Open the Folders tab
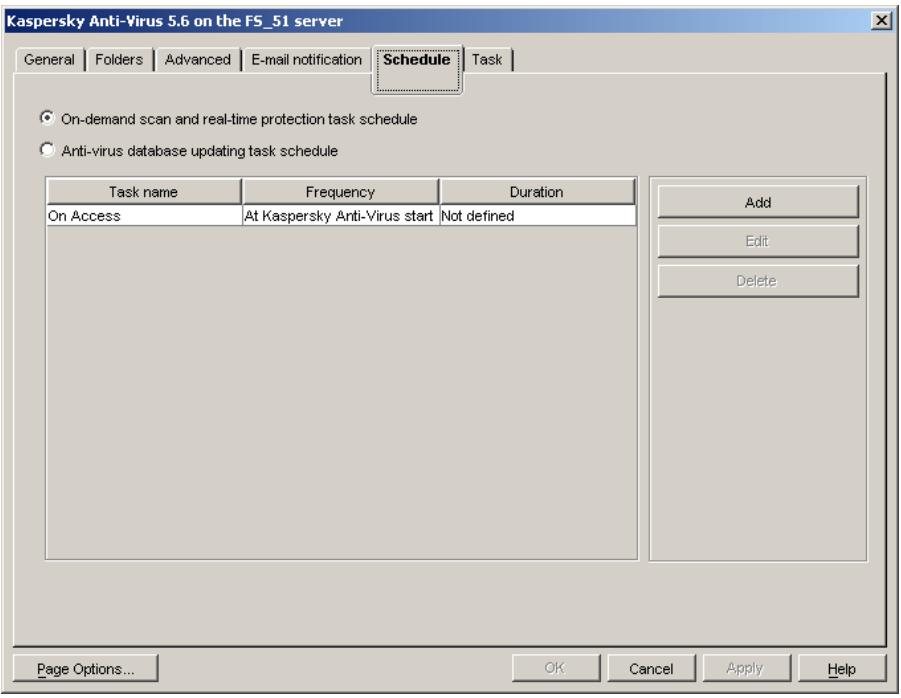The image size is (901, 698). (x=120, y=60)
